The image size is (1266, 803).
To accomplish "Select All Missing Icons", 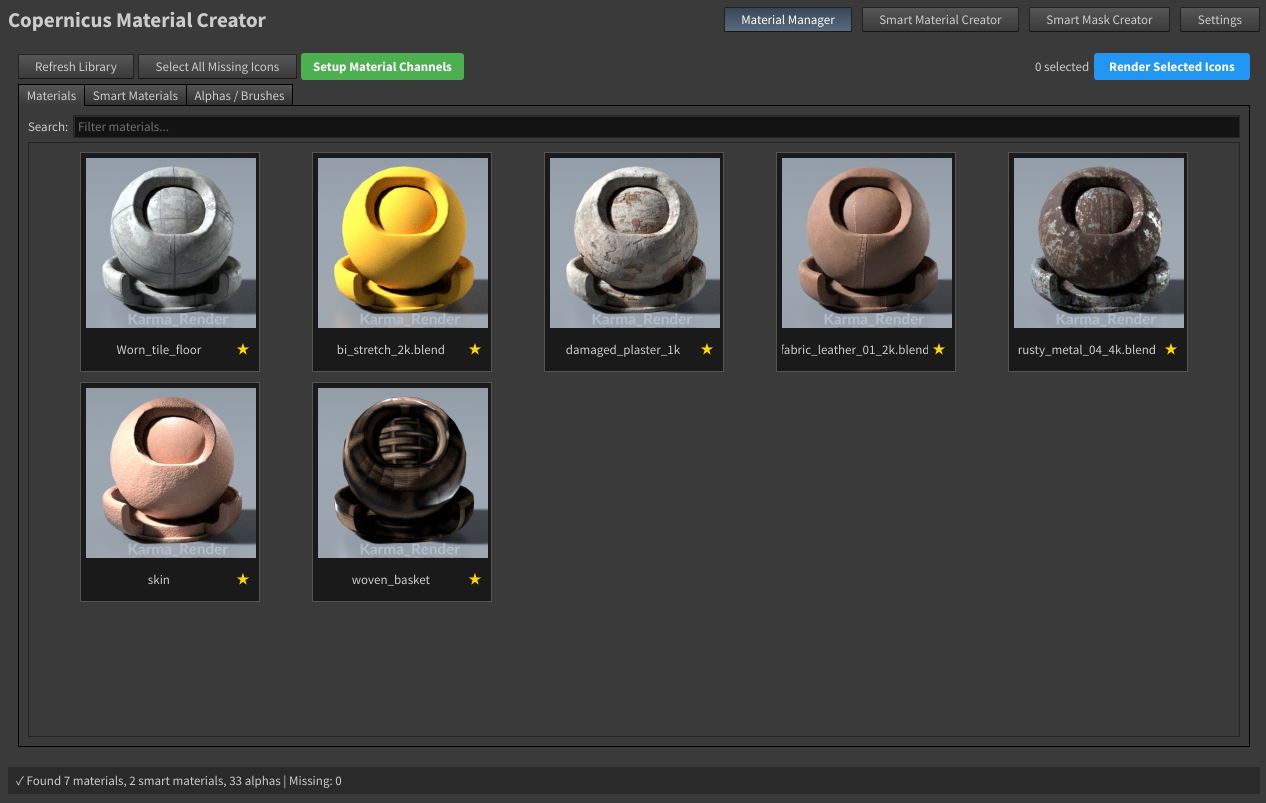I will (x=216, y=66).
